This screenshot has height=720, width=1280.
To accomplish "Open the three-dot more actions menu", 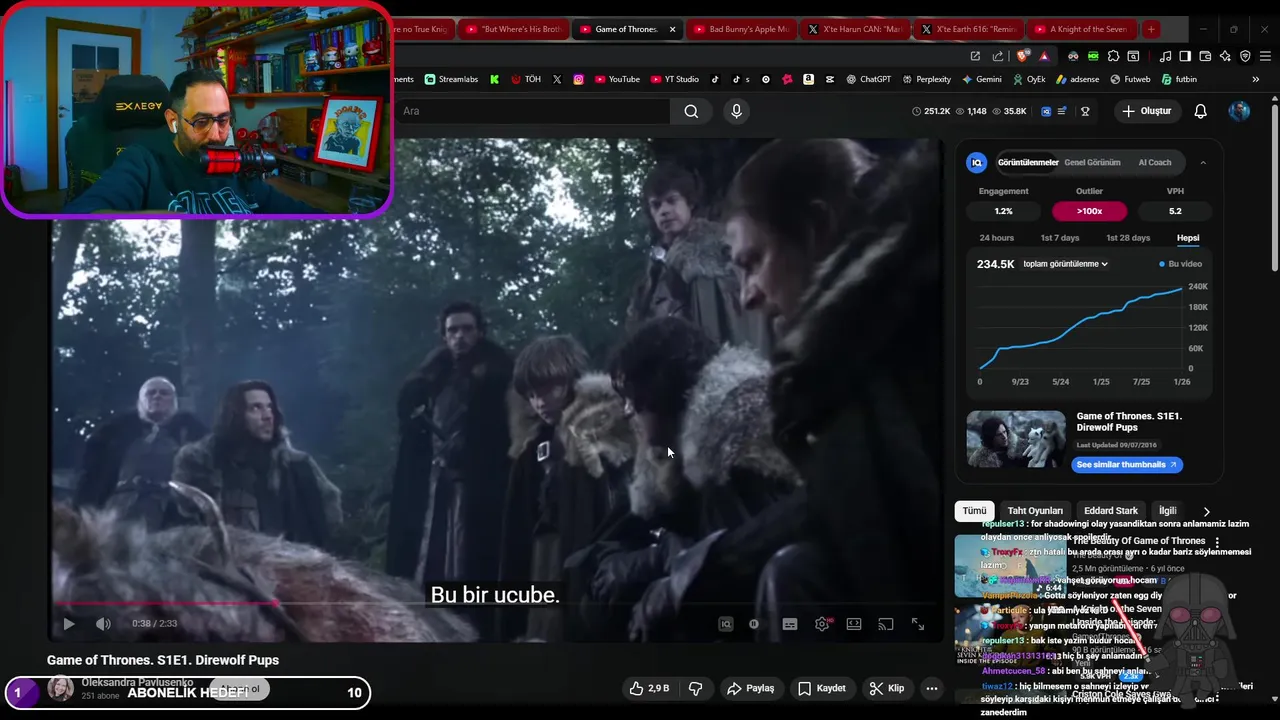I will pyautogui.click(x=932, y=688).
